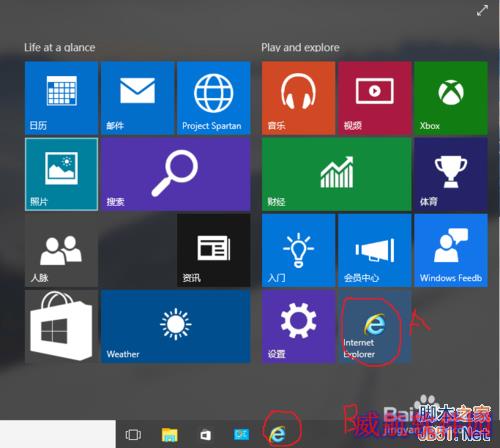Open the 财经 finance tile
This screenshot has width=500, height=448.
(x=337, y=174)
